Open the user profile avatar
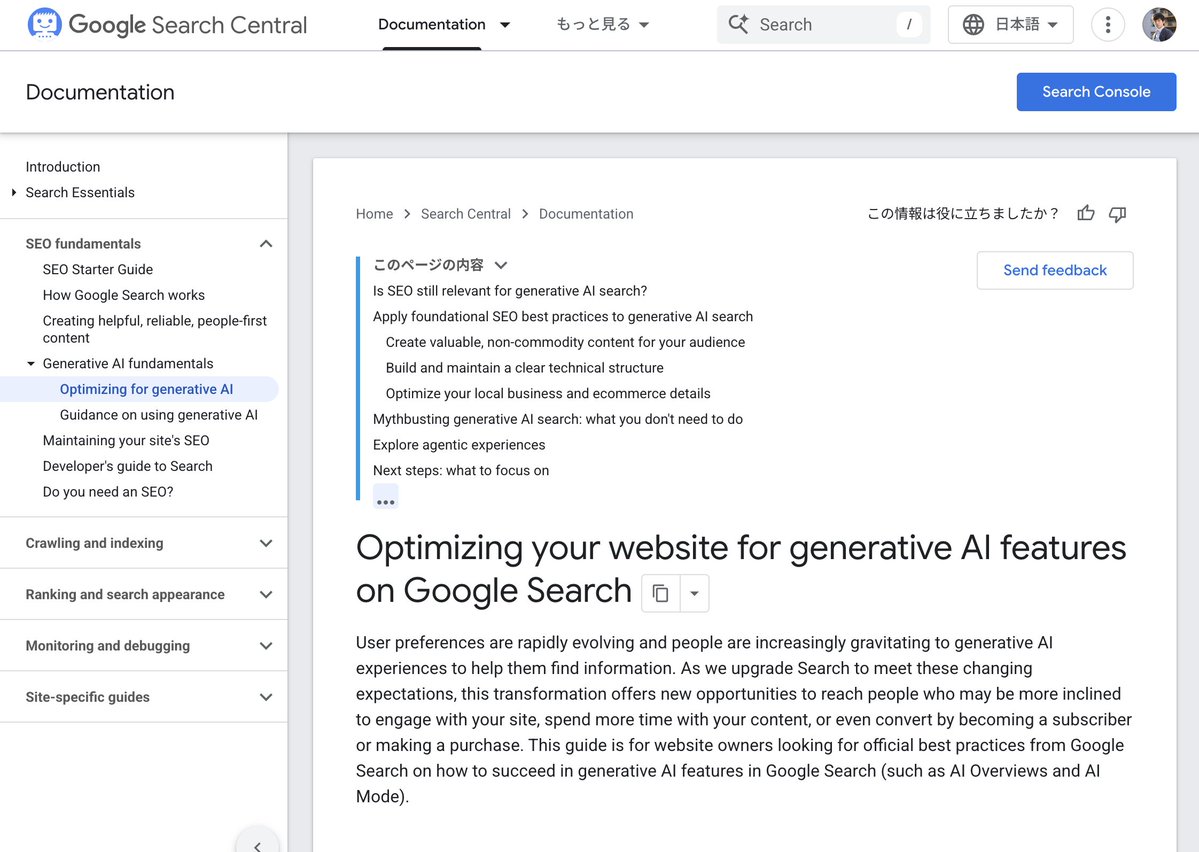The image size is (1199, 852). click(x=1158, y=24)
